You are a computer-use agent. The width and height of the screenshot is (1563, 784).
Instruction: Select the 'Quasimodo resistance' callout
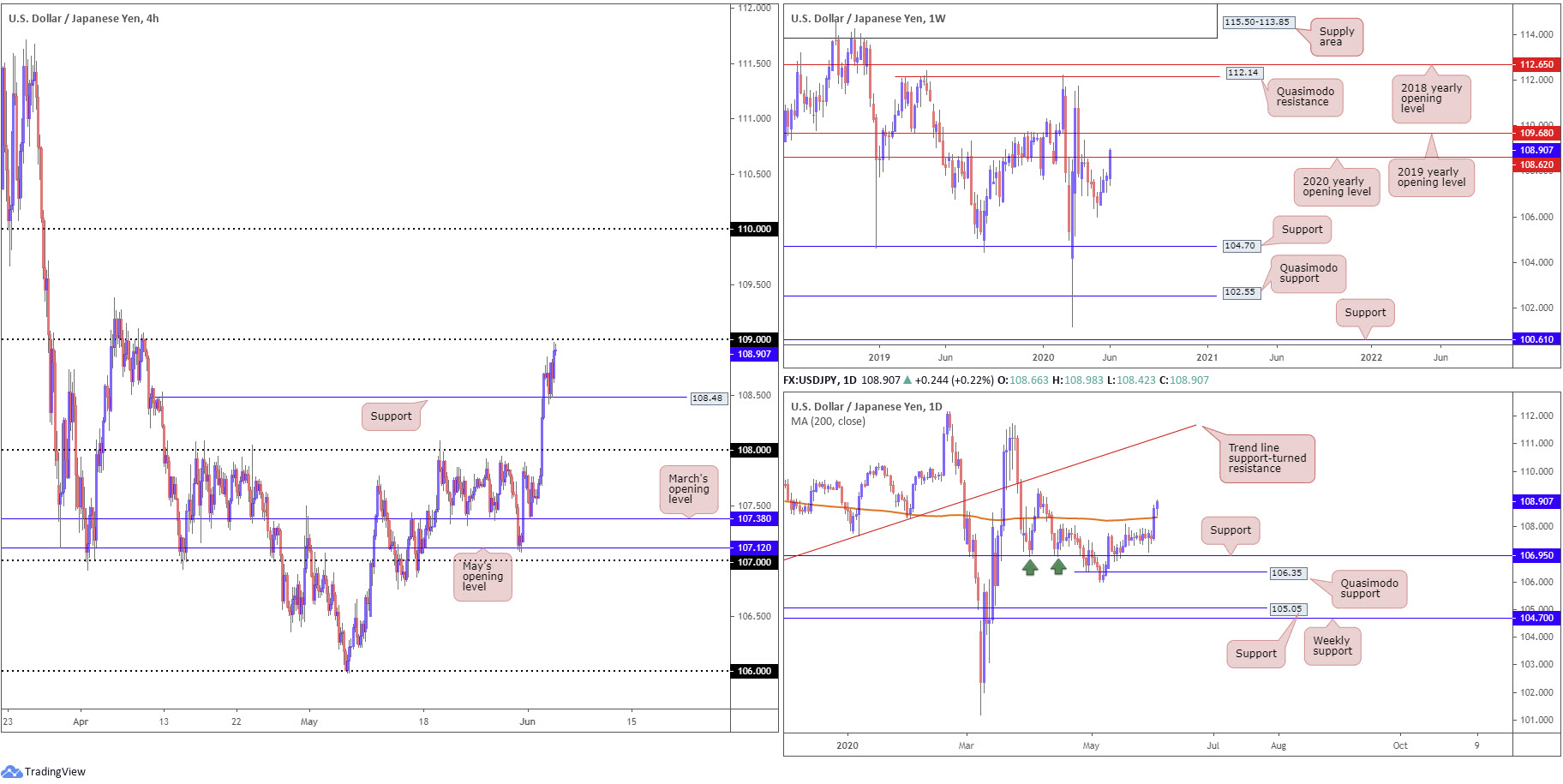tap(1305, 97)
